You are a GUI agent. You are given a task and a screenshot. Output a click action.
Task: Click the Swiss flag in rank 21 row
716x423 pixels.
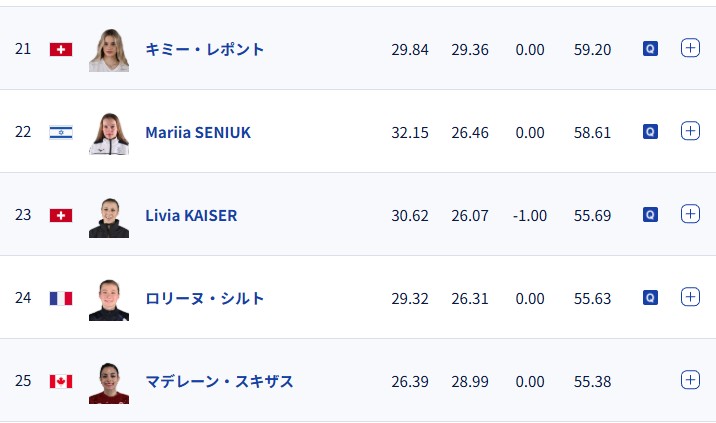click(x=61, y=49)
